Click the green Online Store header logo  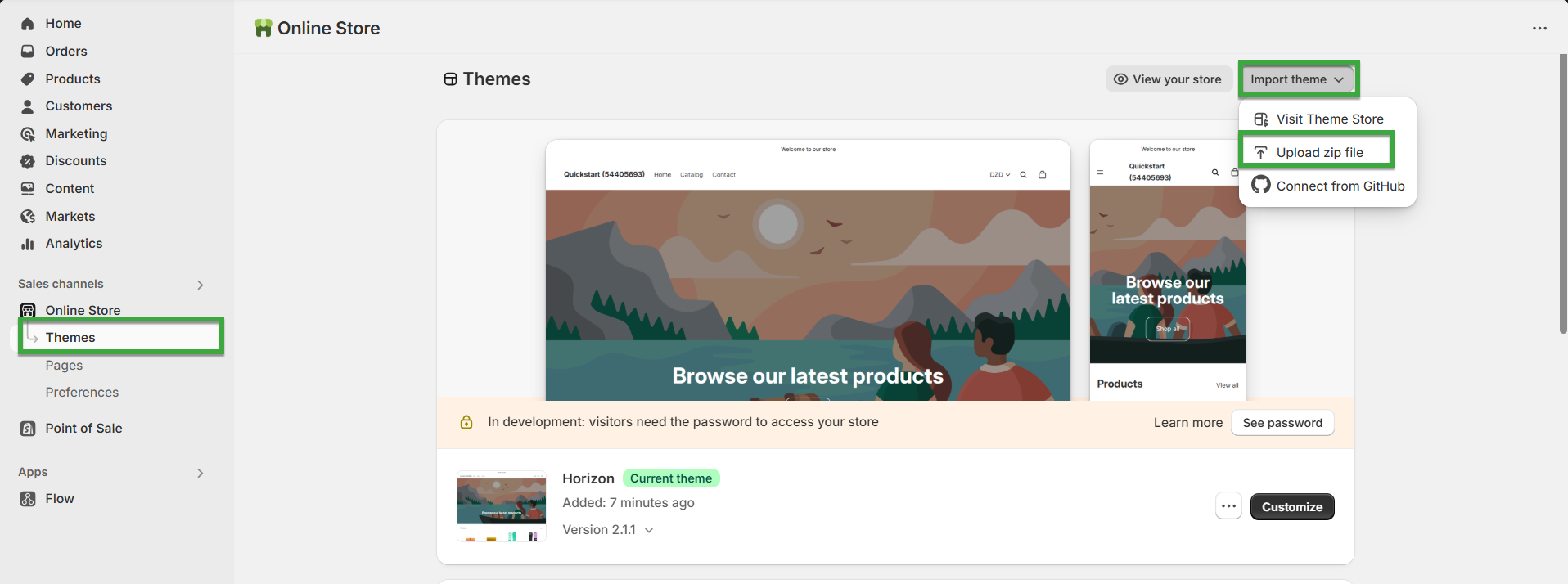click(264, 29)
